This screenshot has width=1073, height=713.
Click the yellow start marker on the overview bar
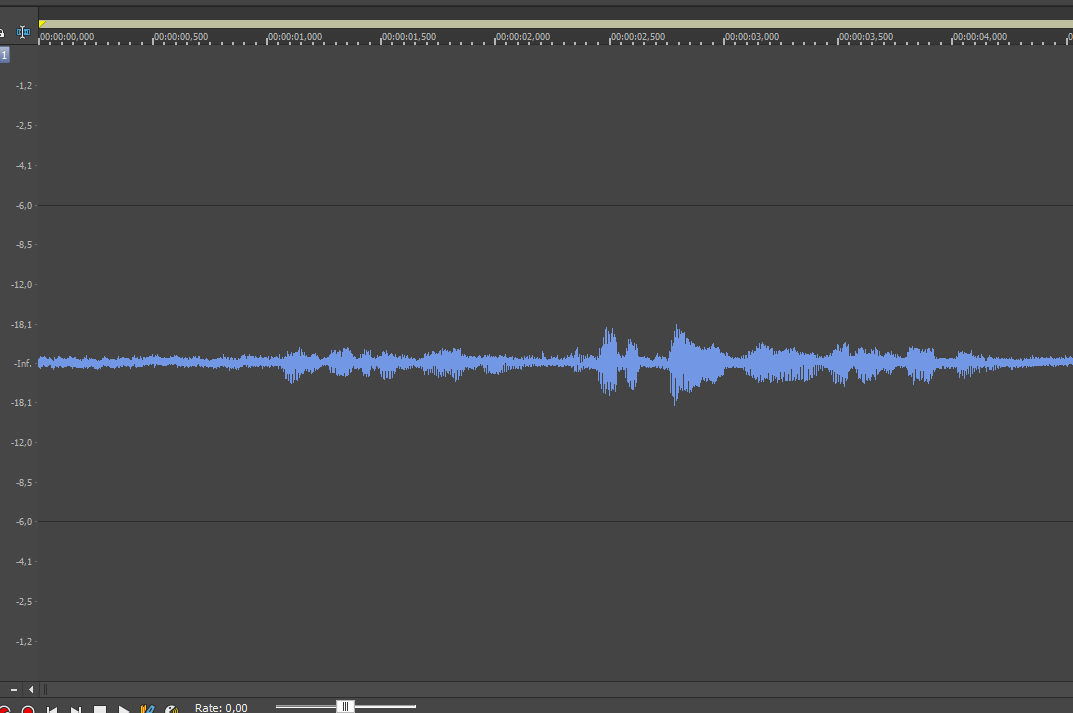pyautogui.click(x=42, y=23)
